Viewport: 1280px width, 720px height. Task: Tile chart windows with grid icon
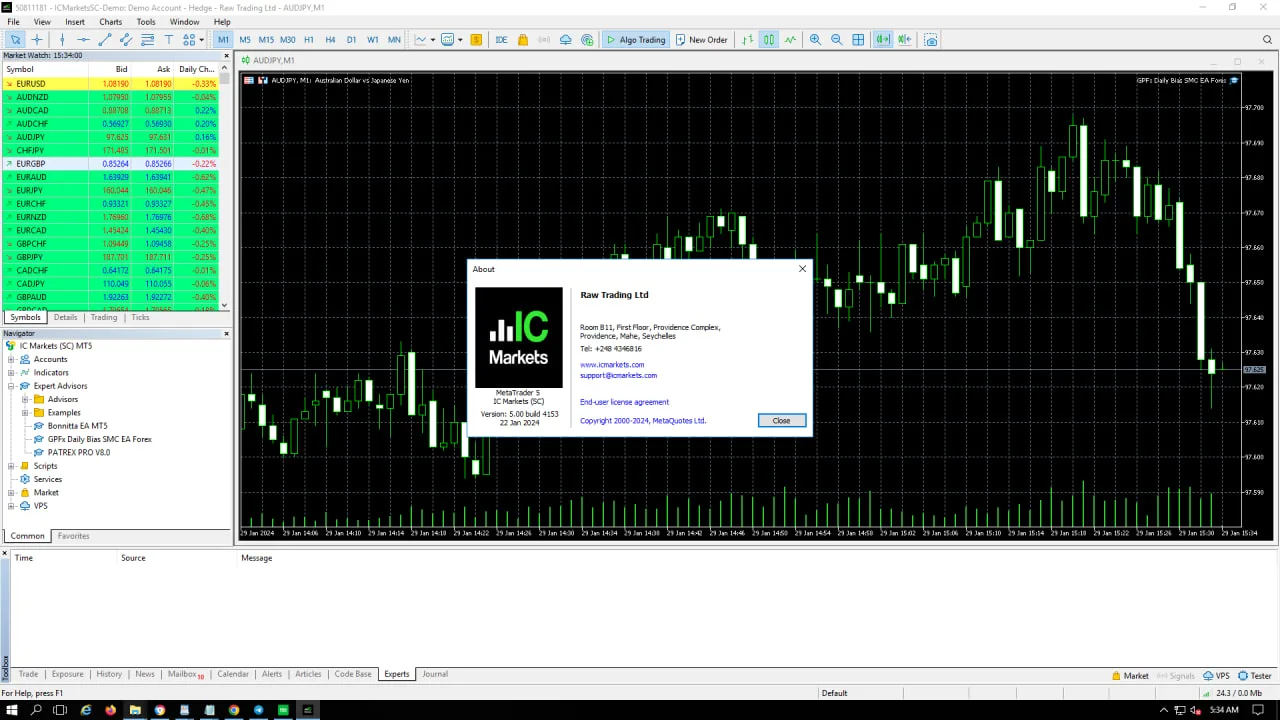click(x=858, y=40)
